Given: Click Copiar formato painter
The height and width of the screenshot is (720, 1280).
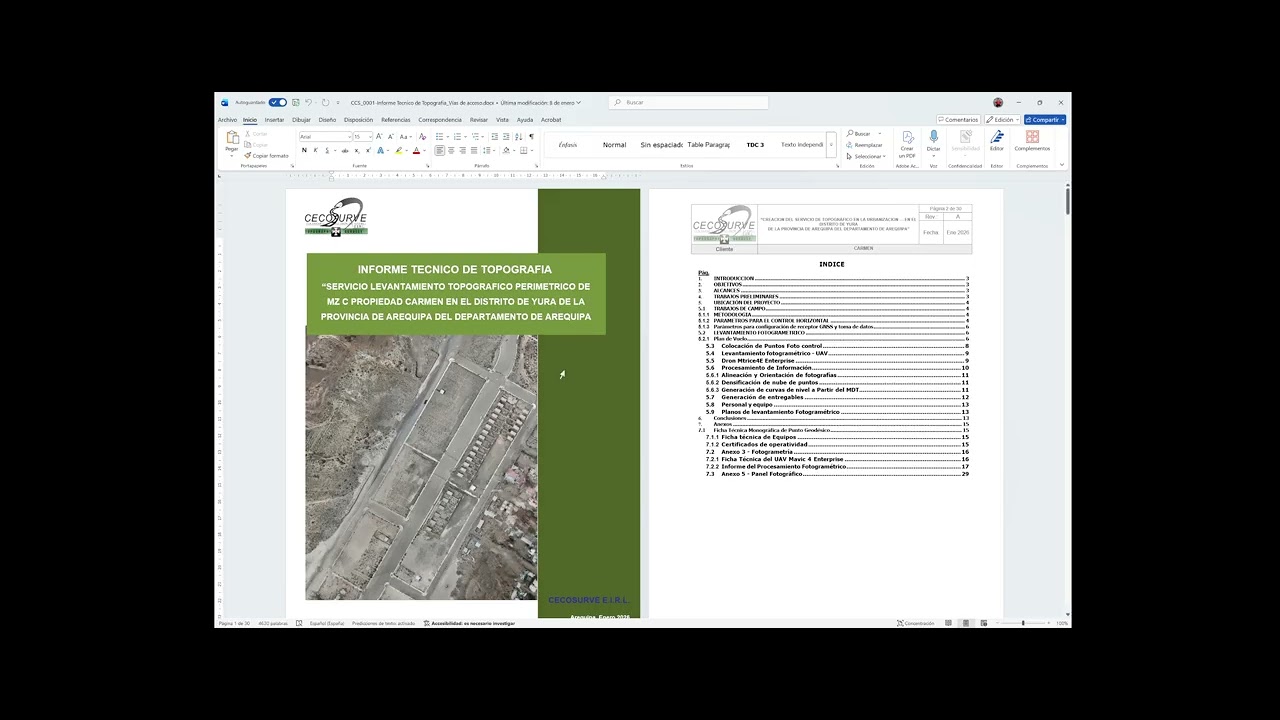Looking at the screenshot, I should 266,156.
